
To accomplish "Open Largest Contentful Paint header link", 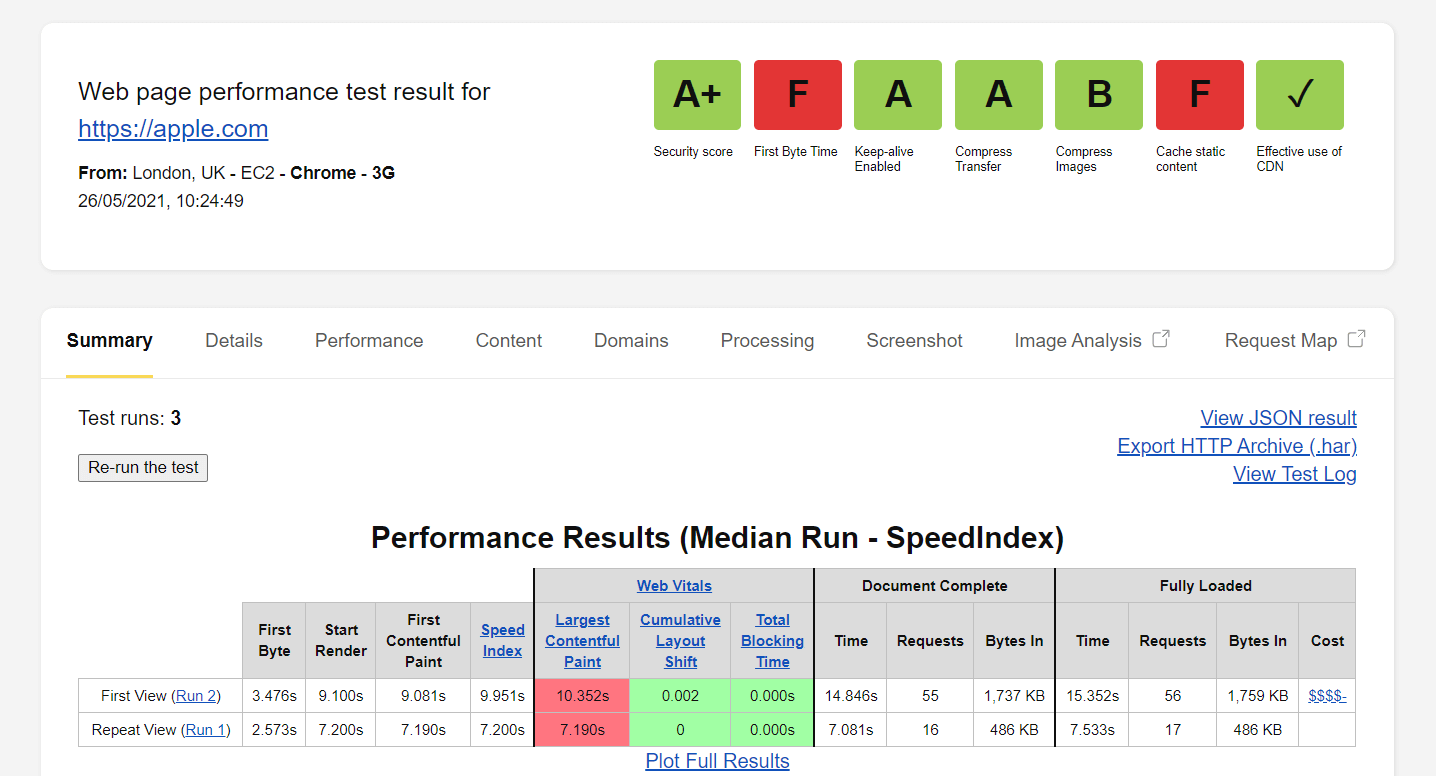I will [x=582, y=640].
